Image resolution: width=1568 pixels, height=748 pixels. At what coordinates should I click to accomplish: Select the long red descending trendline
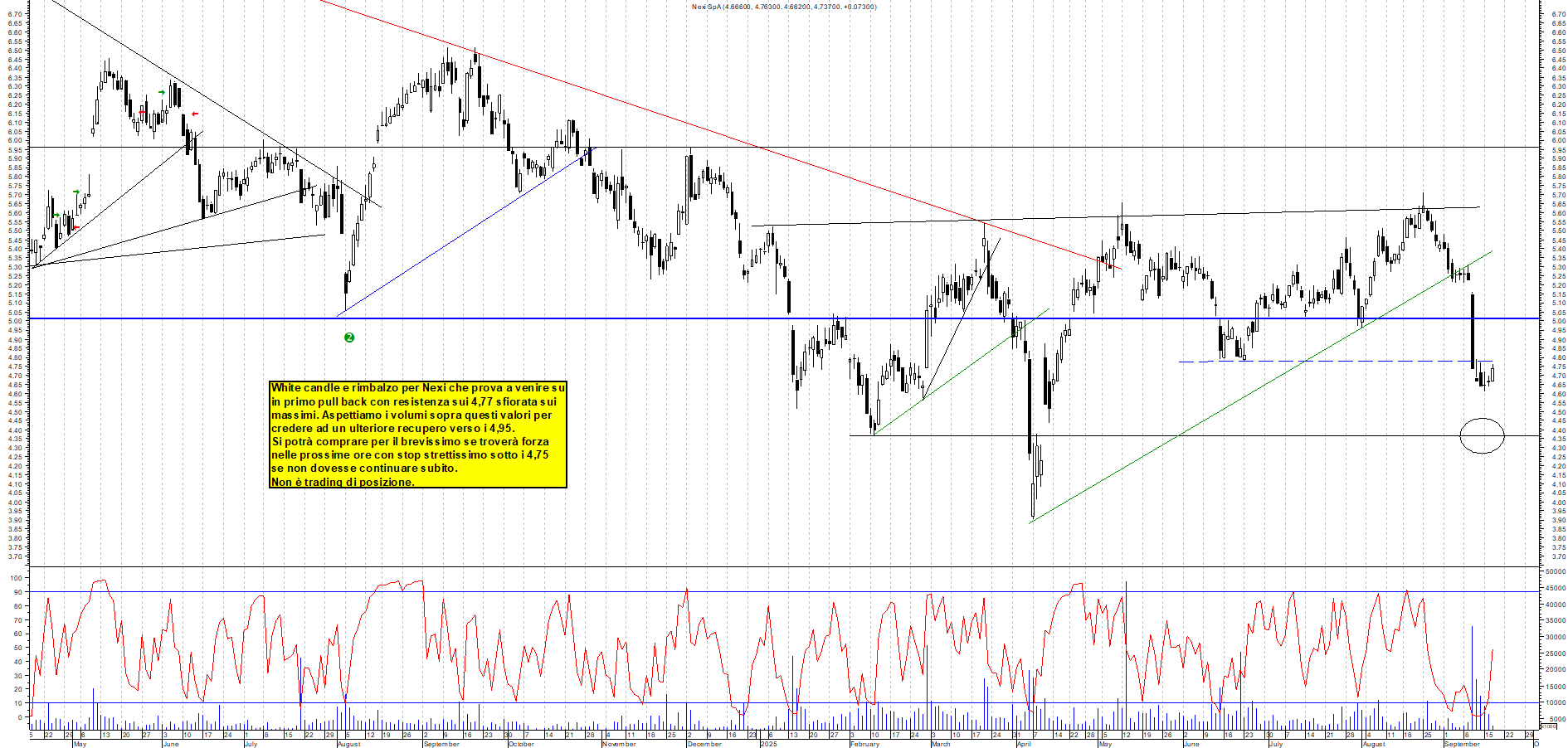pos(719,134)
